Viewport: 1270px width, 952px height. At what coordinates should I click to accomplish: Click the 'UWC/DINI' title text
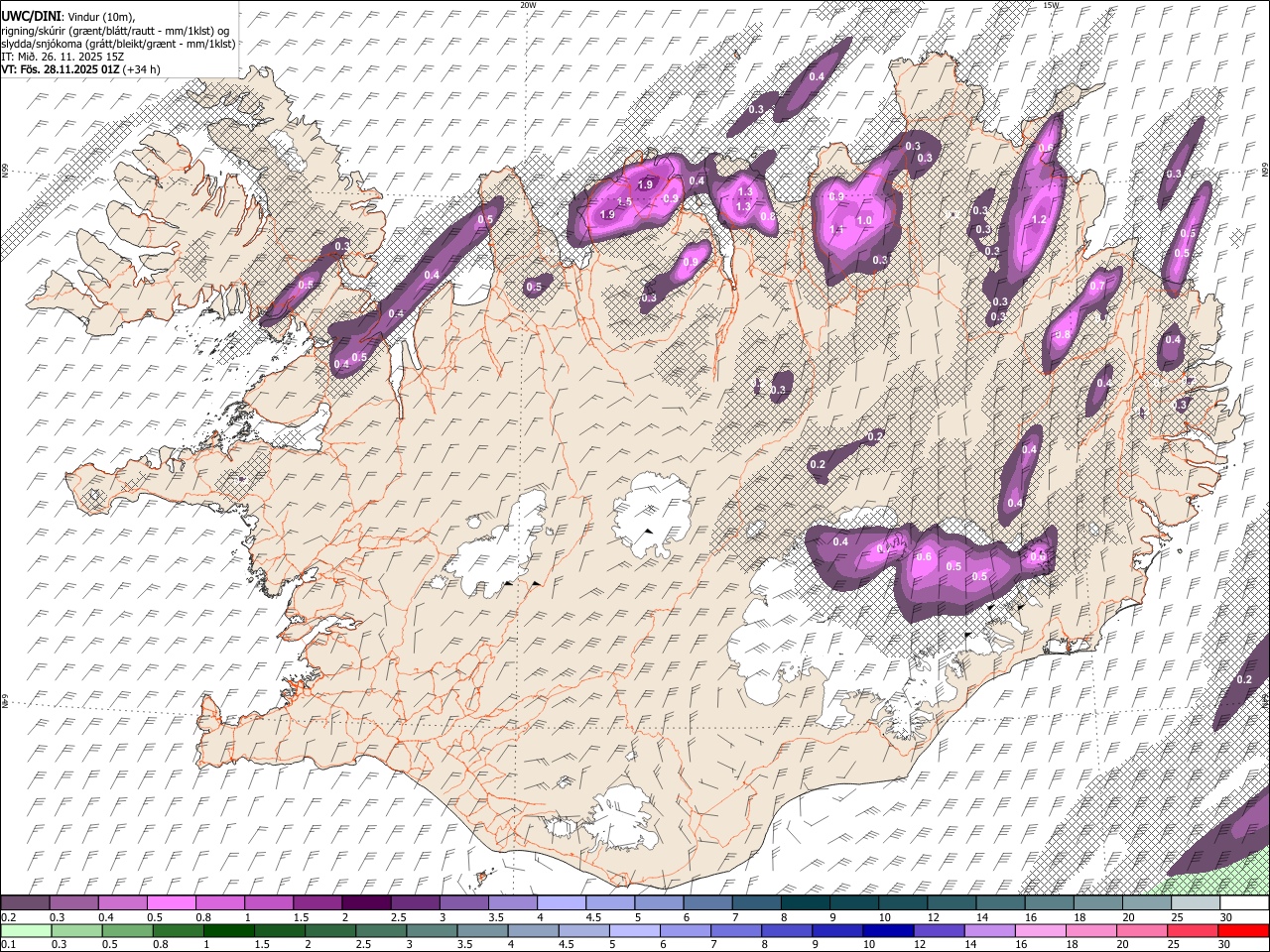click(x=30, y=16)
